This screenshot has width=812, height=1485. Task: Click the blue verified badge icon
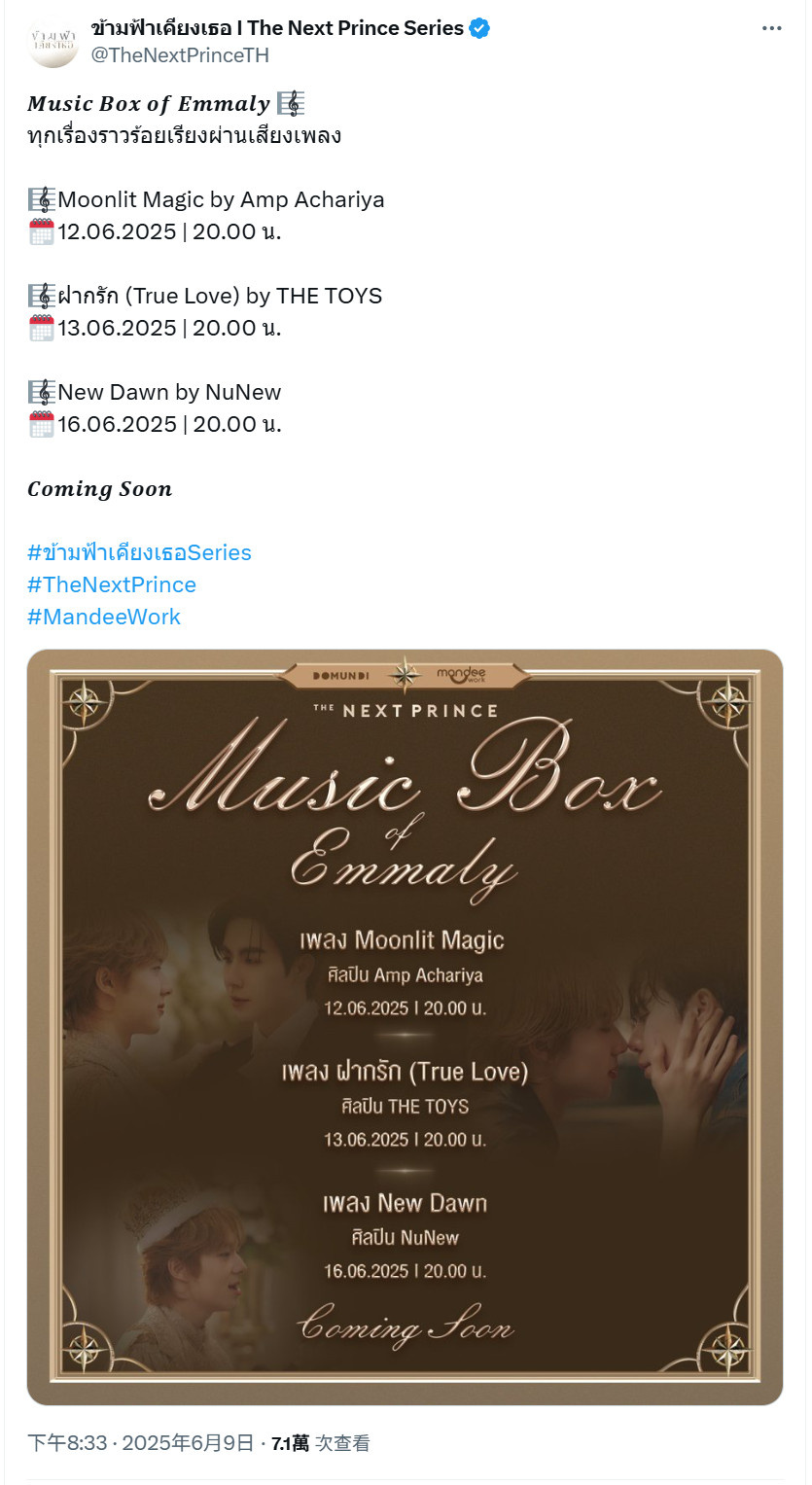tap(479, 29)
